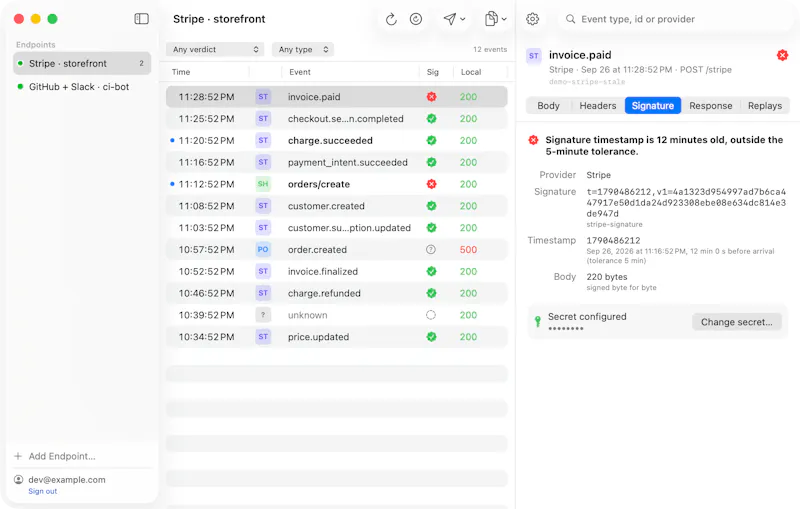The image size is (800, 509).
Task: Click the 500 status on order.created row
Action: coord(468,249)
